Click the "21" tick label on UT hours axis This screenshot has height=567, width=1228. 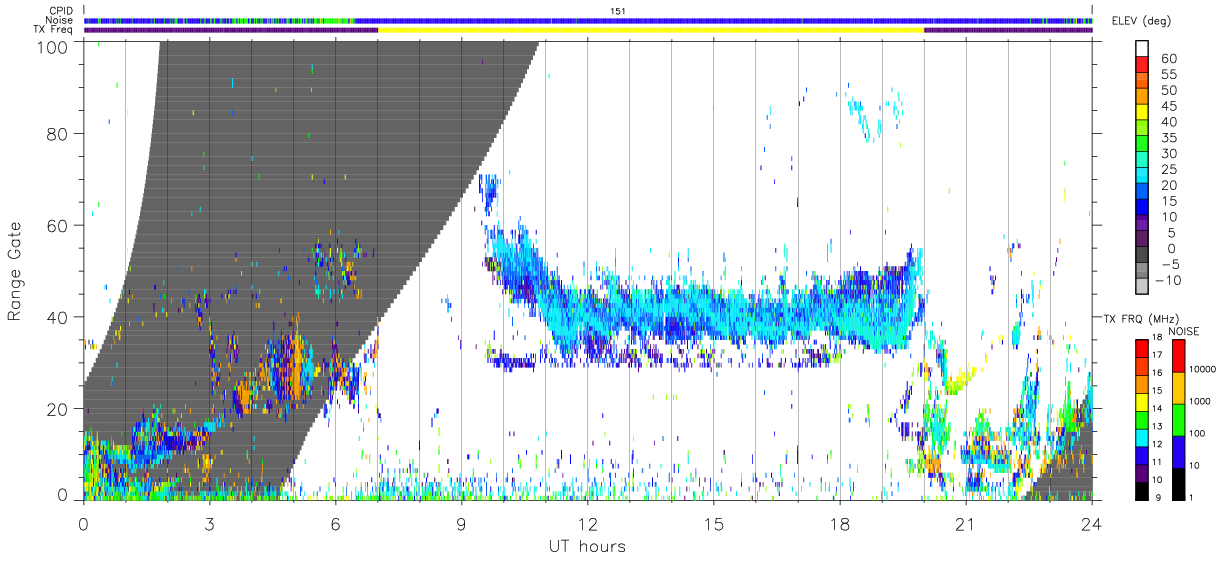pos(965,524)
